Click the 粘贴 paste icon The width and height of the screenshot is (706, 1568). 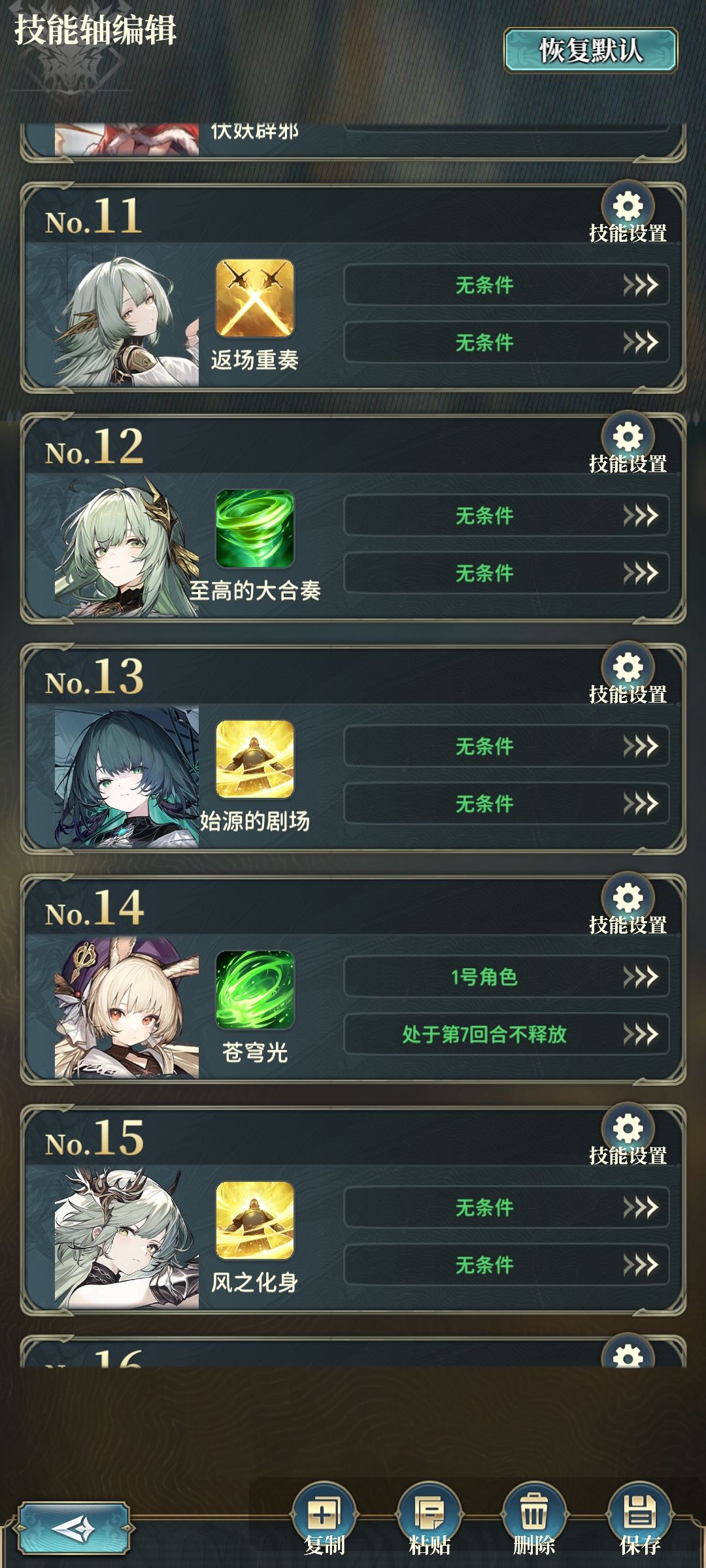[x=429, y=1513]
